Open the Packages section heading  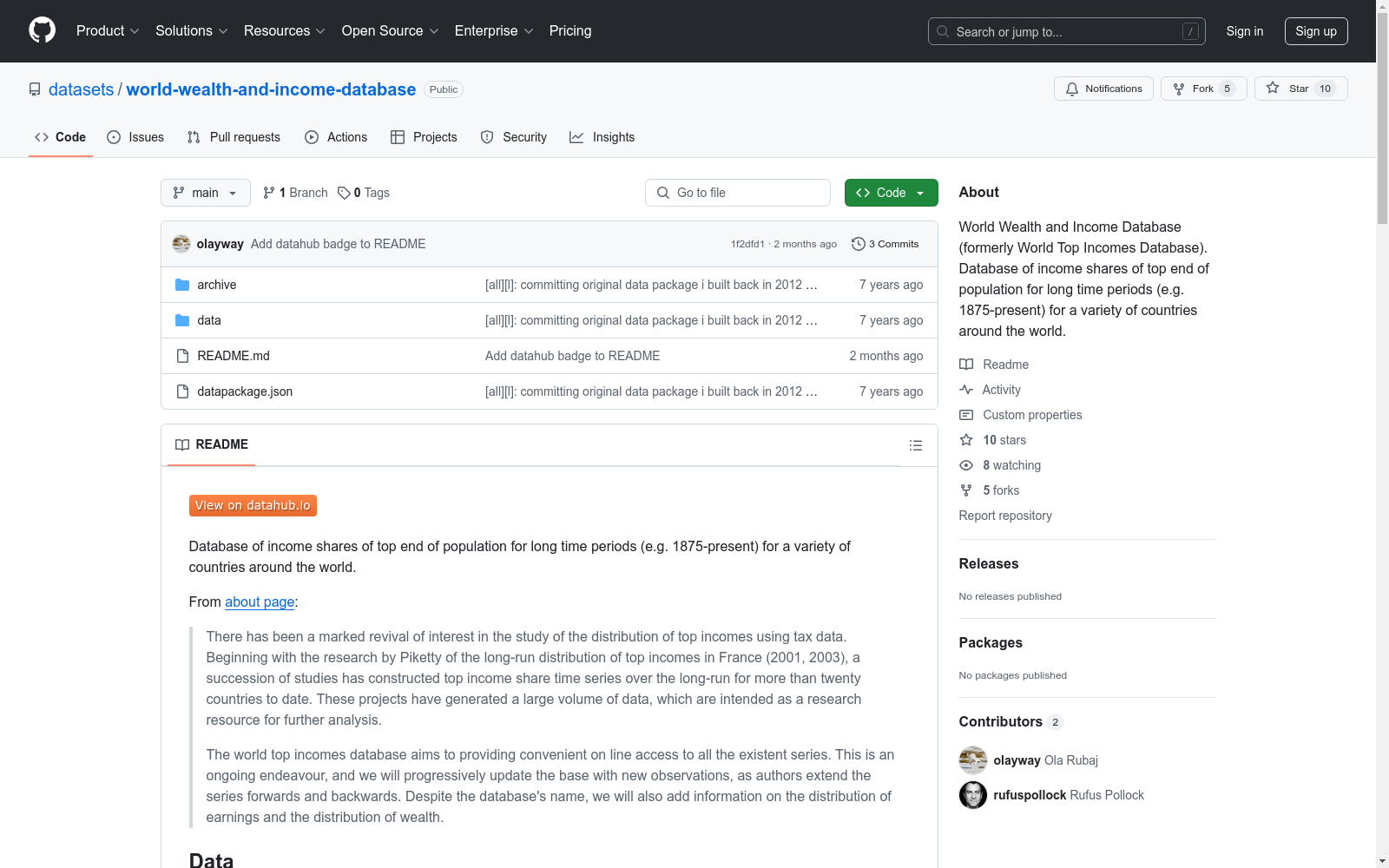point(991,642)
